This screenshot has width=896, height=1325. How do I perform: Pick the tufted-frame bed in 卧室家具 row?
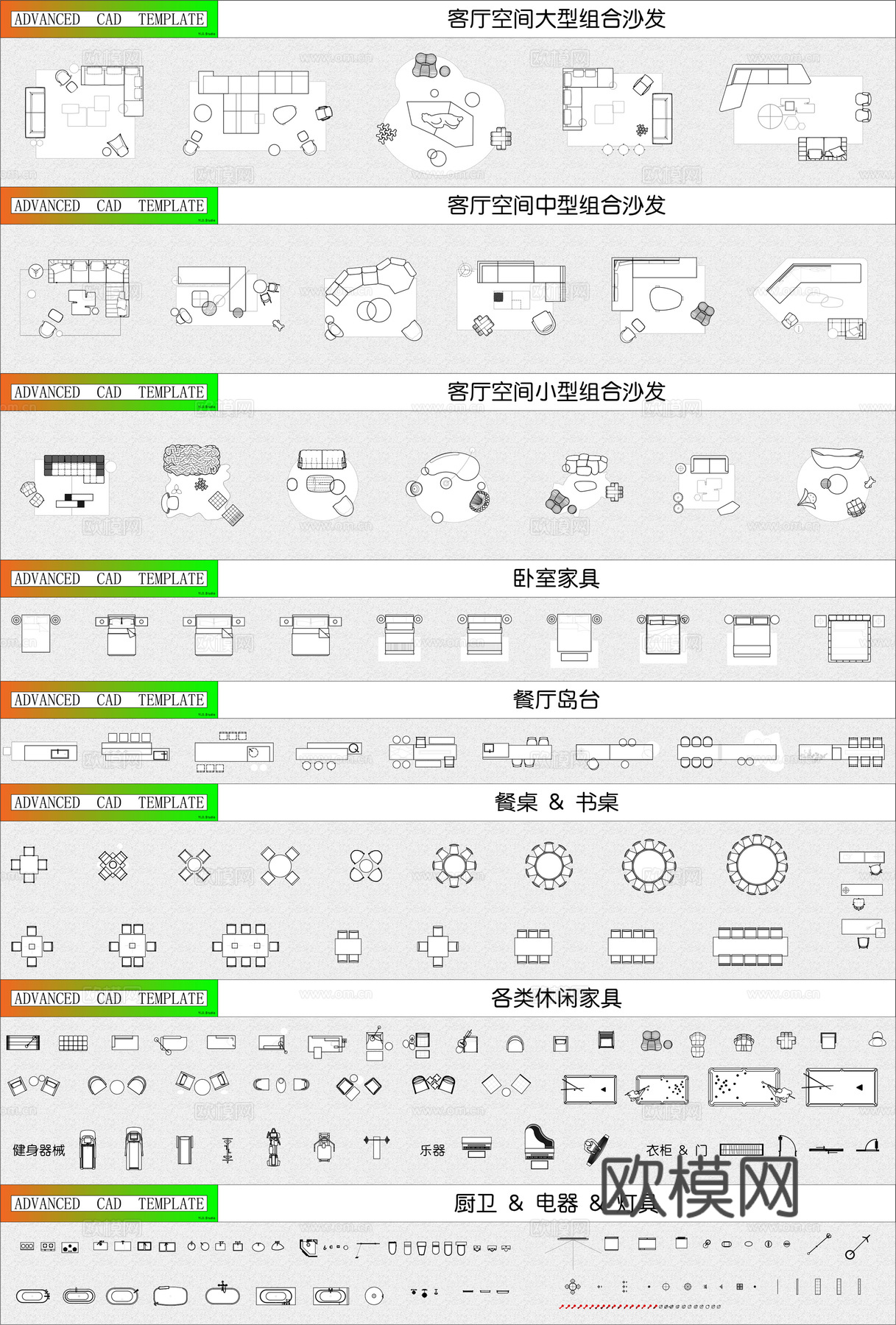[x=849, y=637]
